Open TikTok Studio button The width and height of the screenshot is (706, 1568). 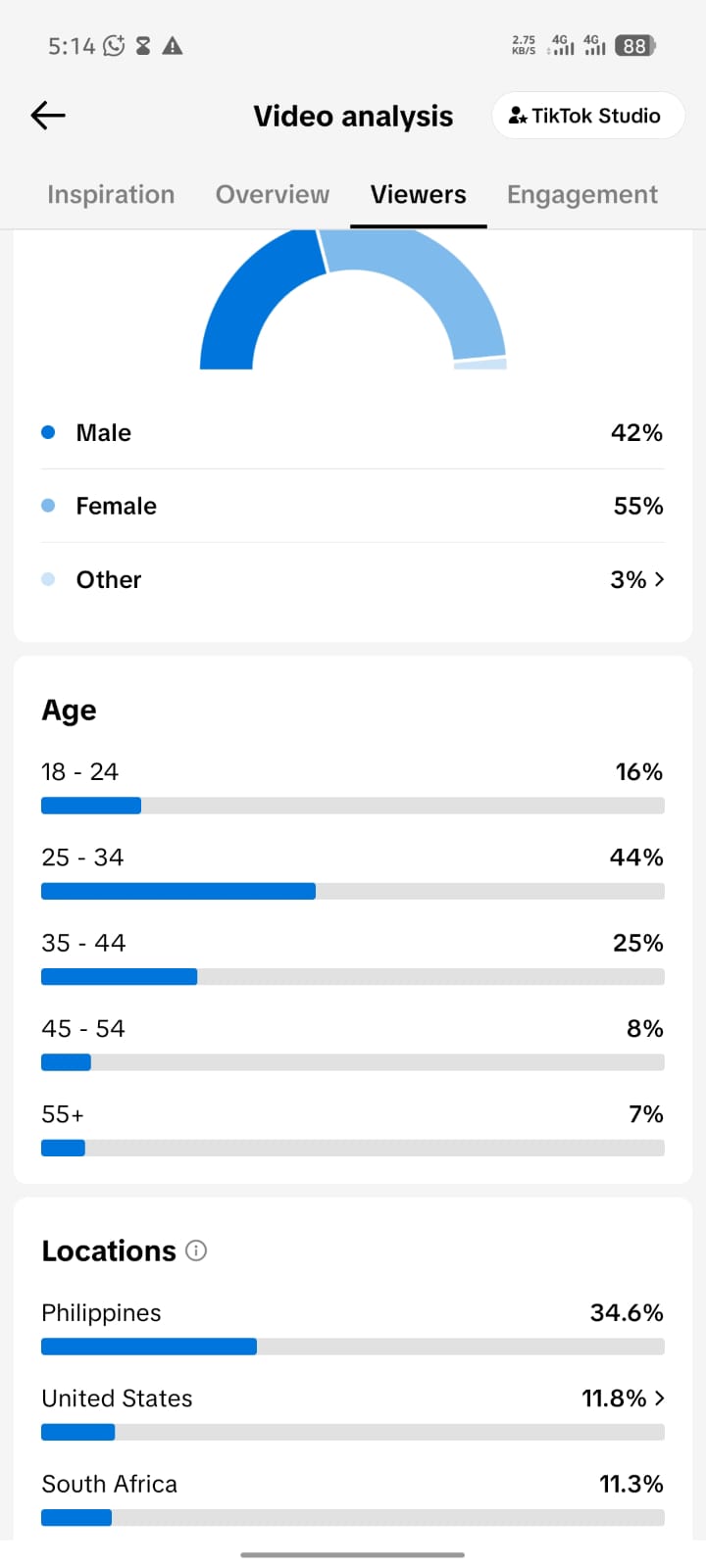tap(588, 116)
